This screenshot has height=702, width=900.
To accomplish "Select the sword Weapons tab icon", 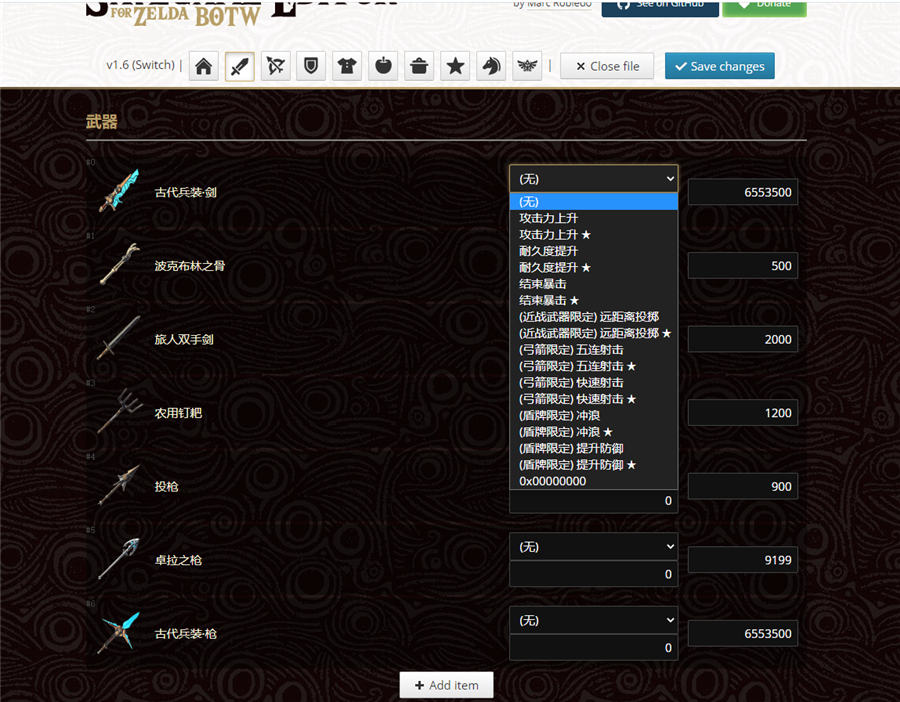I will point(239,67).
